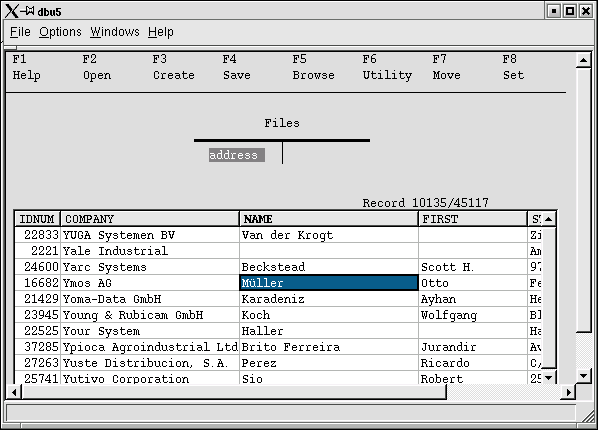Select the 'Ayhan' first name cell
The width and height of the screenshot is (598, 430).
tap(473, 299)
